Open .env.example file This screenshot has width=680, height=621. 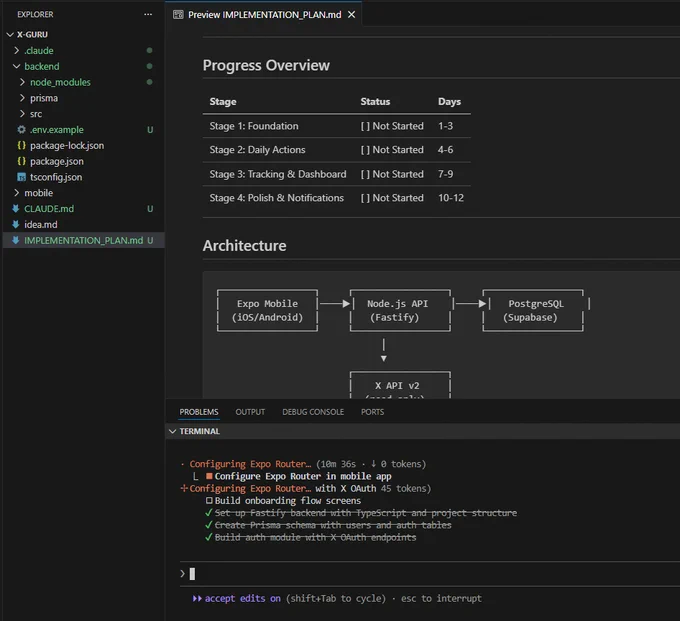57,130
